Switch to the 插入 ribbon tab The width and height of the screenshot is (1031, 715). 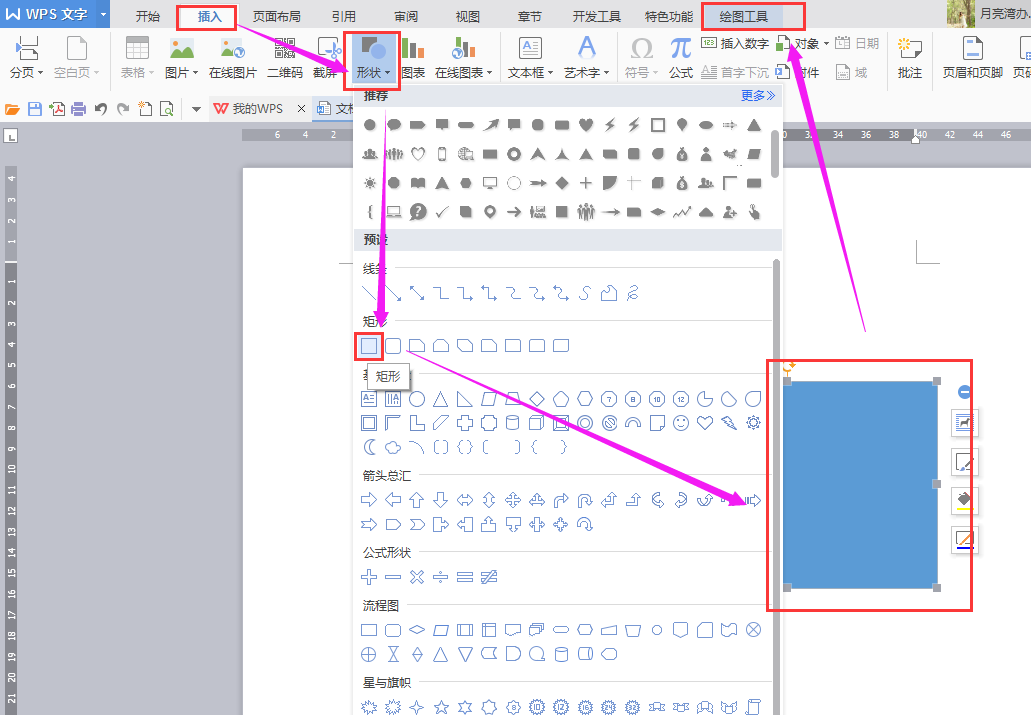point(209,16)
